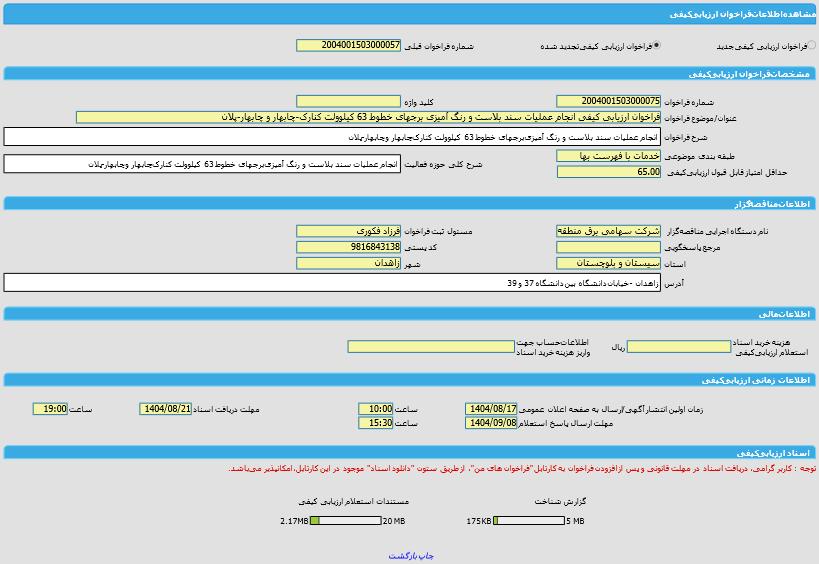Click the postal code field 9816843138
This screenshot has width=819, height=564.
point(348,247)
